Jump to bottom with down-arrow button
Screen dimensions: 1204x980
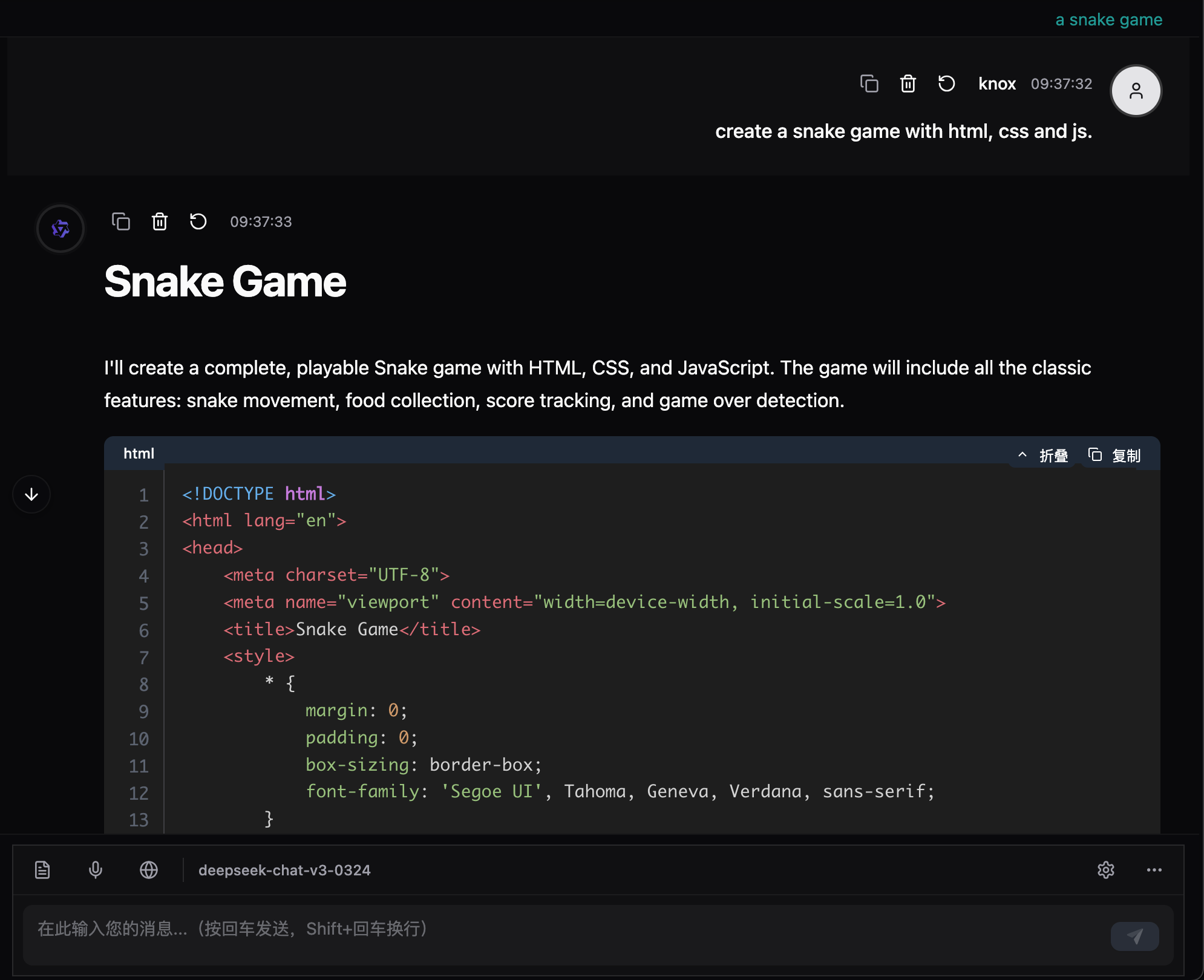pos(31,494)
